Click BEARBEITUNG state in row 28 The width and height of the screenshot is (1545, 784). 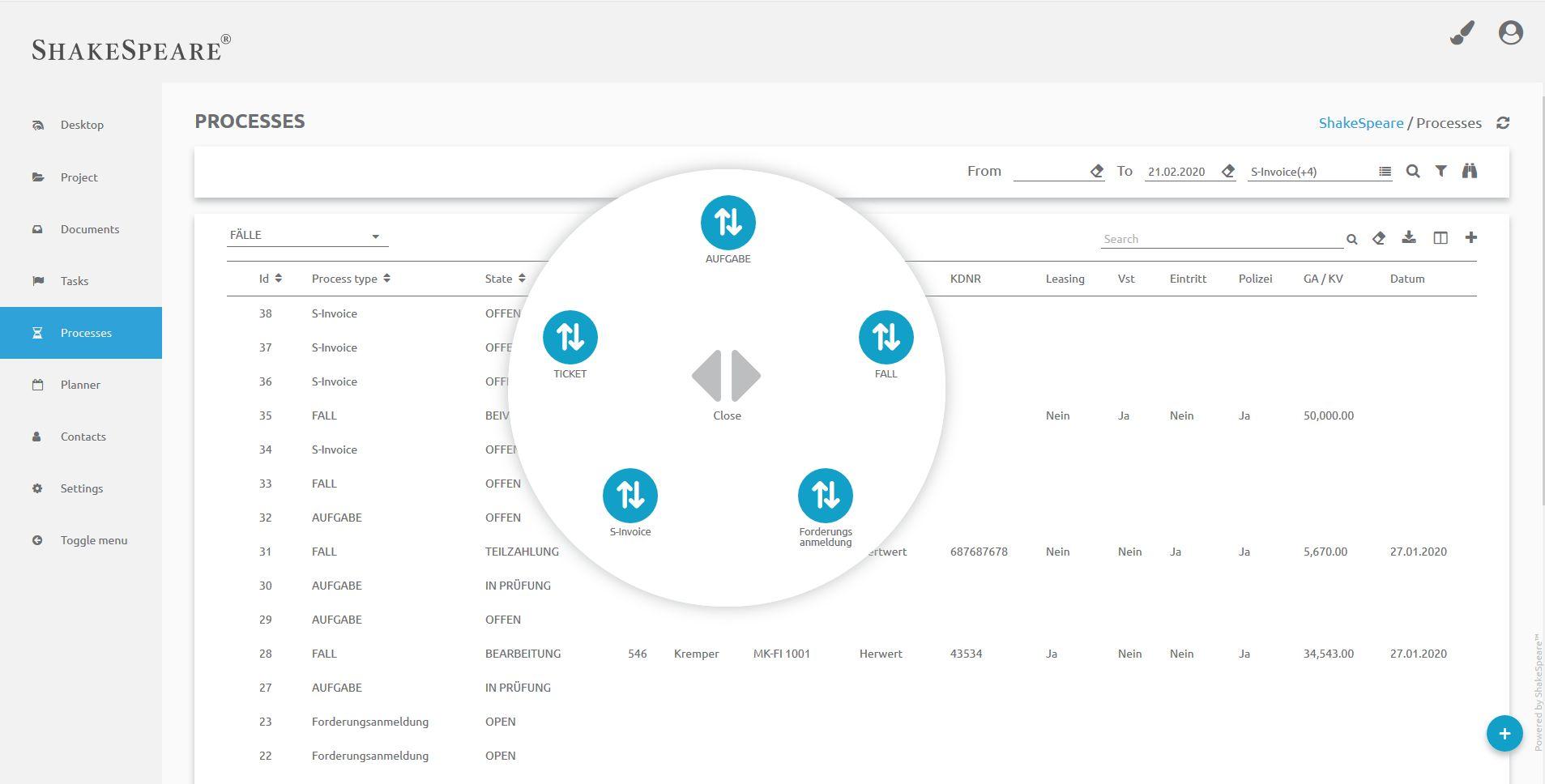(x=523, y=654)
